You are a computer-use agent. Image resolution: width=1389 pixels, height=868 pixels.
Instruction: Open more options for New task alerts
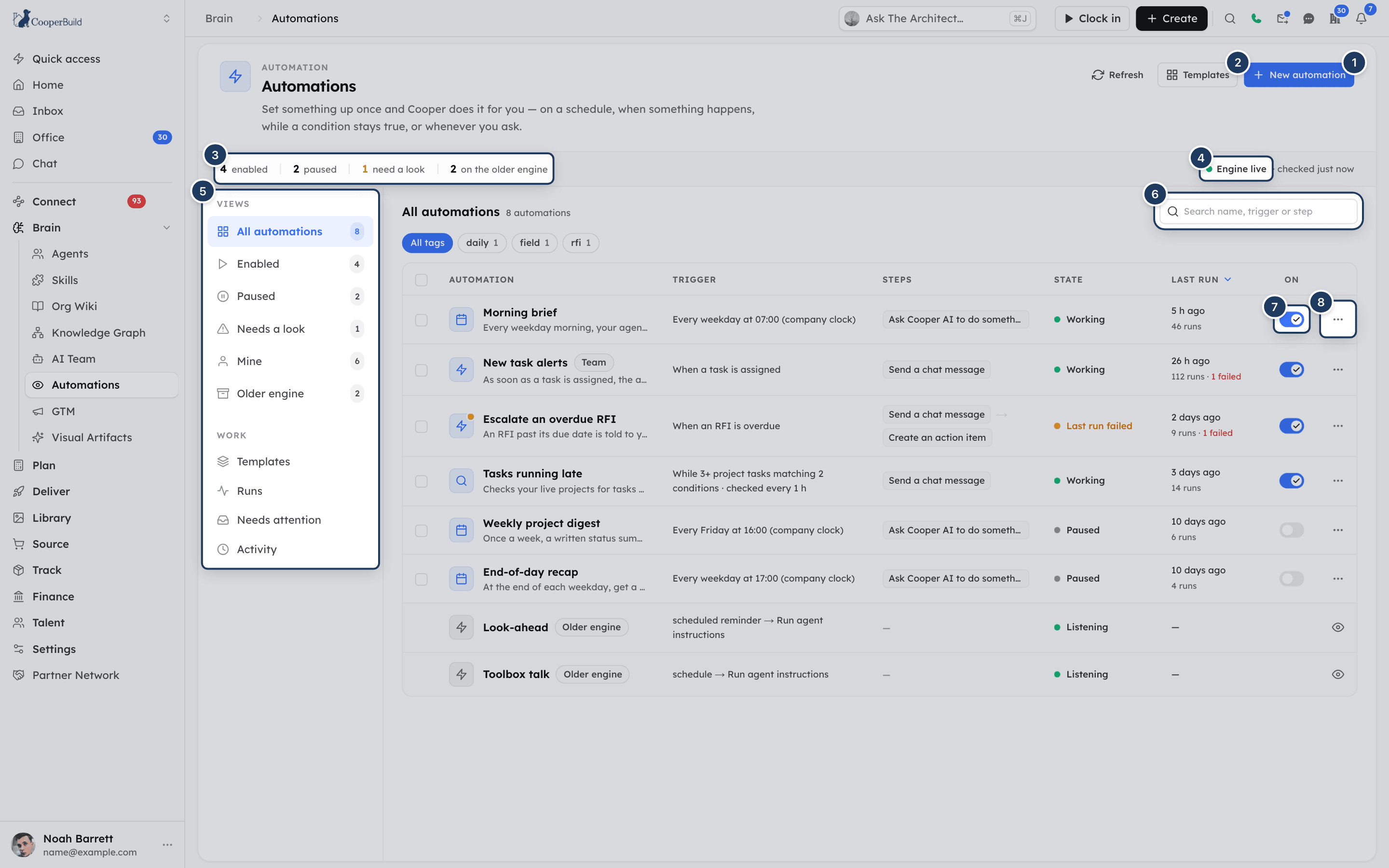(x=1338, y=370)
